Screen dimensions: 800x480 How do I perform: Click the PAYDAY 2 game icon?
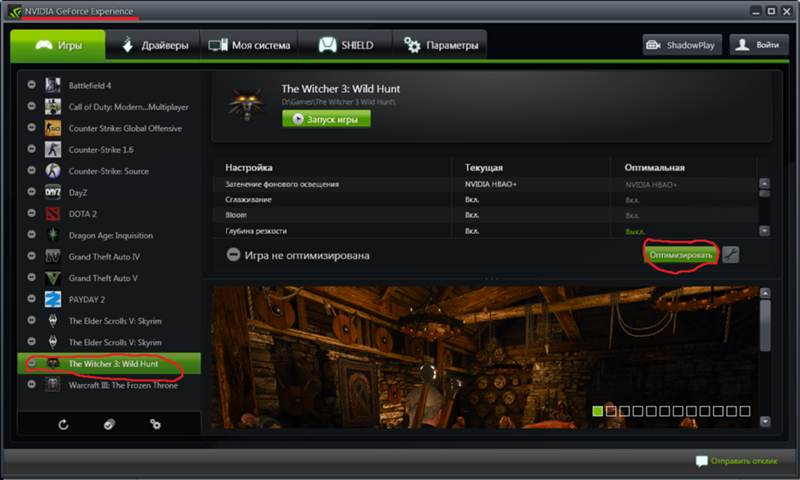[53, 299]
